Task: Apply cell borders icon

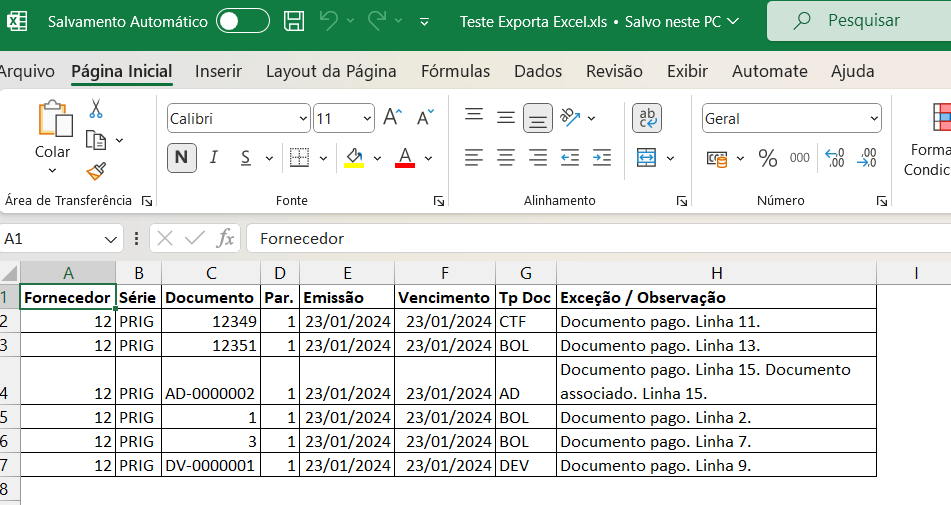Action: pyautogui.click(x=299, y=158)
